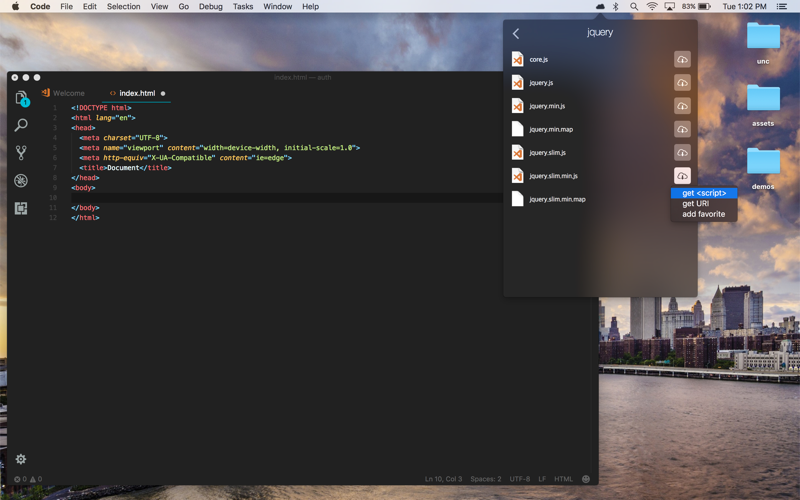Open Spotlight search icon
Image resolution: width=800 pixels, height=500 pixels.
[x=634, y=7]
